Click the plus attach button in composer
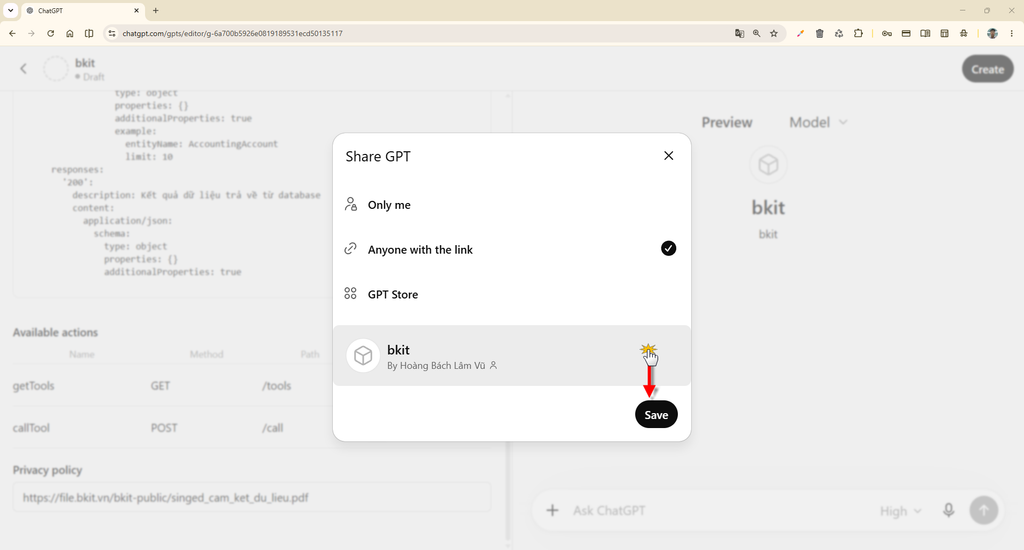Viewport: 1024px width, 550px height. [x=552, y=510]
